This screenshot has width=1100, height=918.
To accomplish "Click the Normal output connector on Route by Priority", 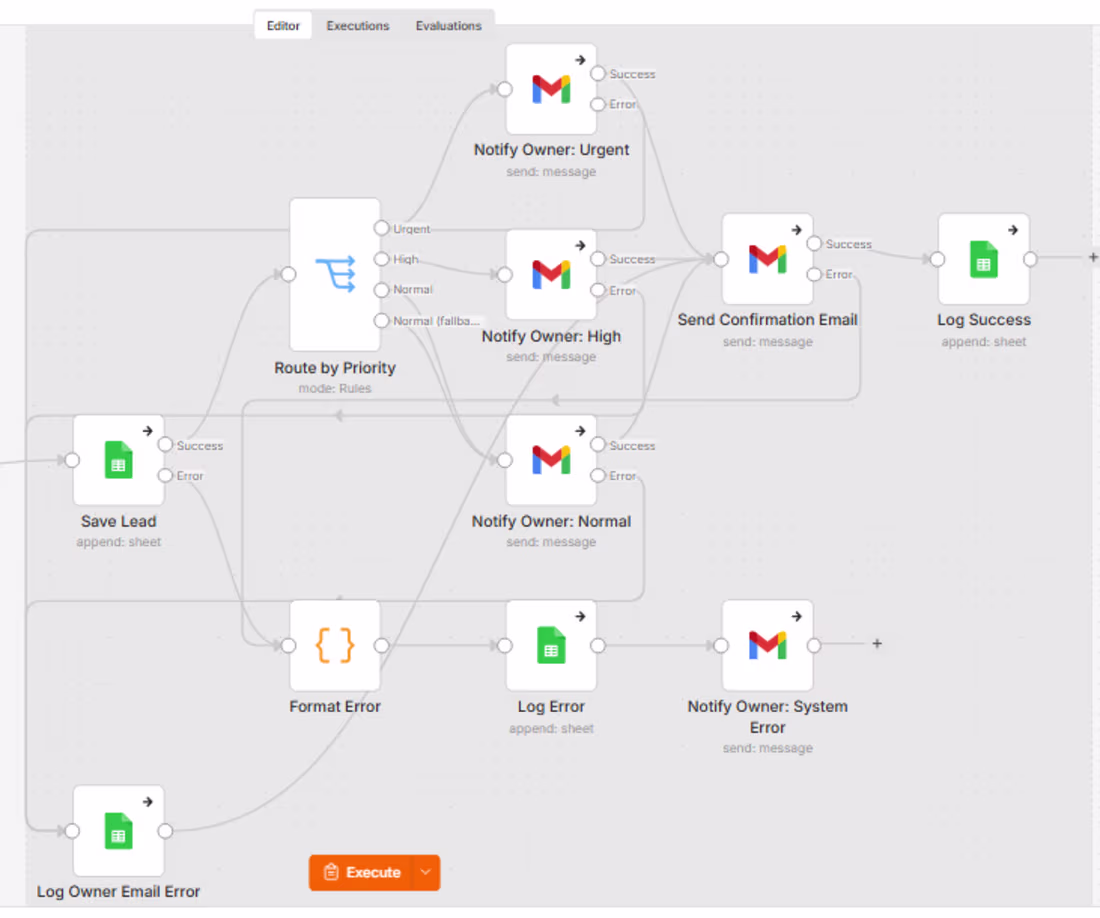I will [x=381, y=290].
